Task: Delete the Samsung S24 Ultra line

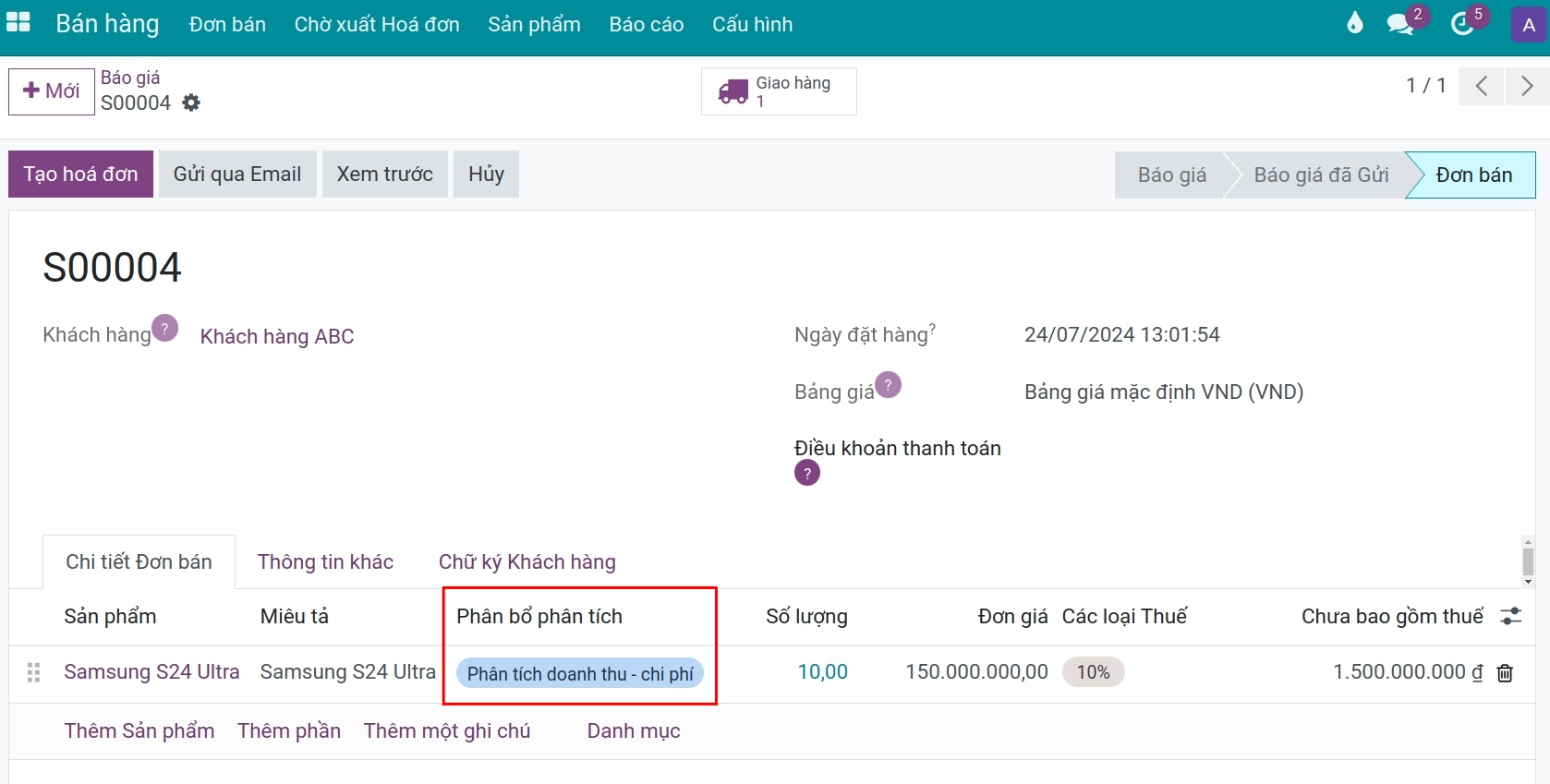Action: [x=1505, y=673]
